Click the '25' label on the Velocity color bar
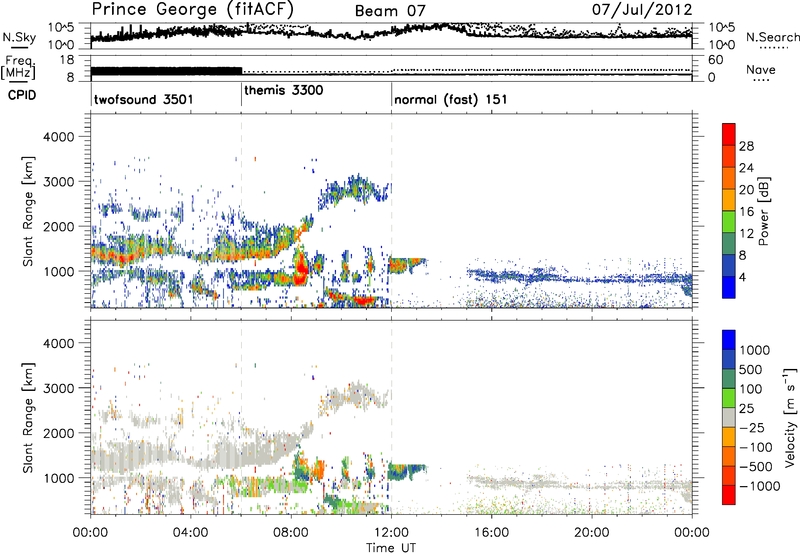Image resolution: width=800 pixels, height=554 pixels. 746,408
